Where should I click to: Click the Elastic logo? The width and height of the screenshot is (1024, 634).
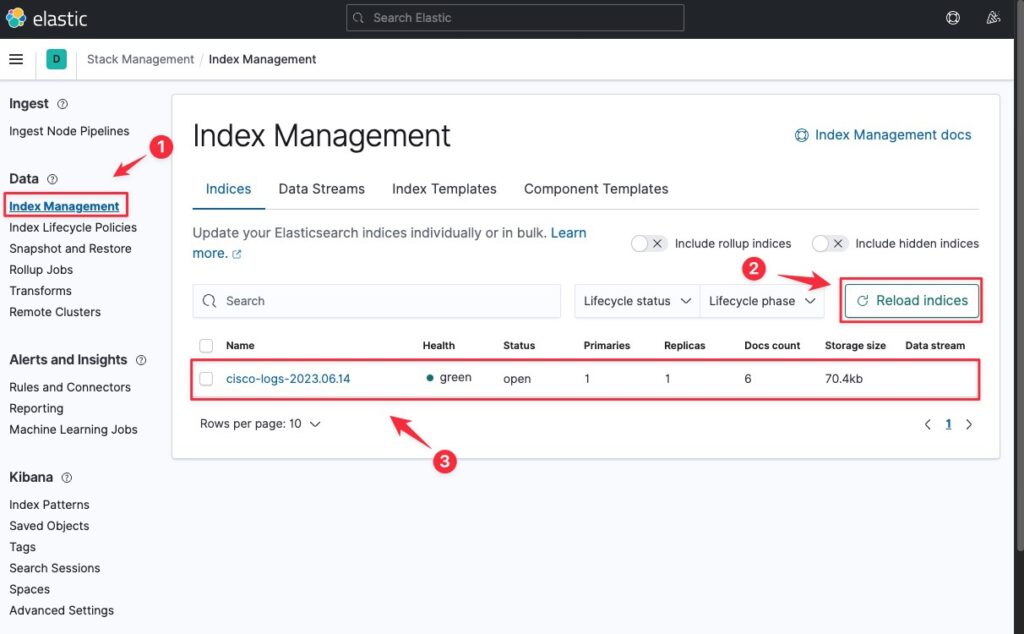coord(46,18)
